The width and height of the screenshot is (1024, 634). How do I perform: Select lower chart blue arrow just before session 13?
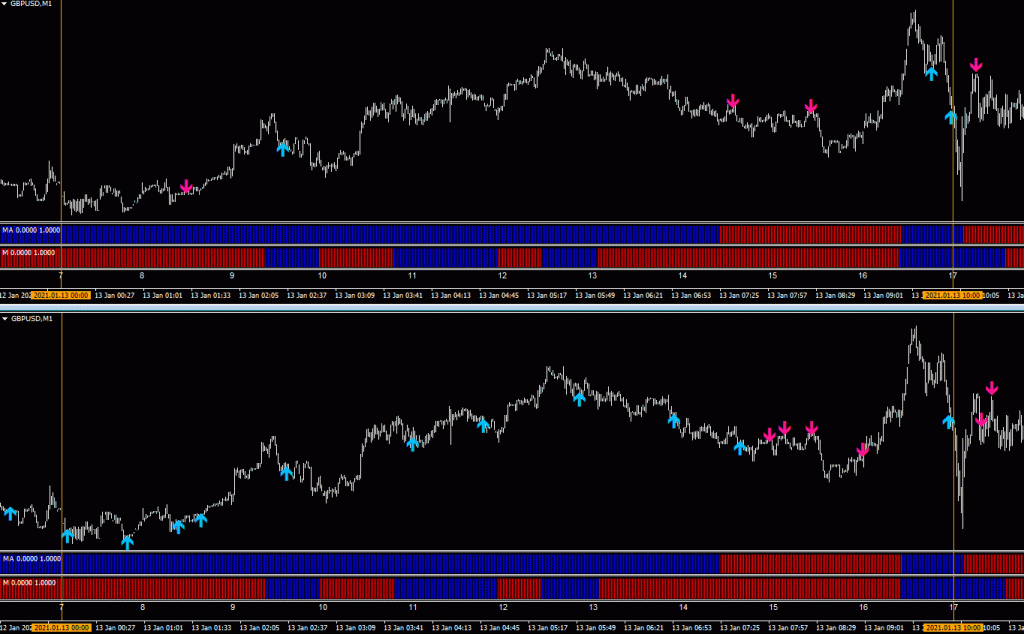tap(579, 398)
